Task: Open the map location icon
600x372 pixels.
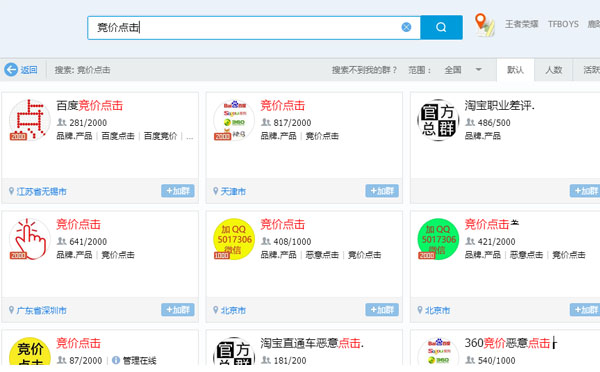Action: click(x=484, y=24)
